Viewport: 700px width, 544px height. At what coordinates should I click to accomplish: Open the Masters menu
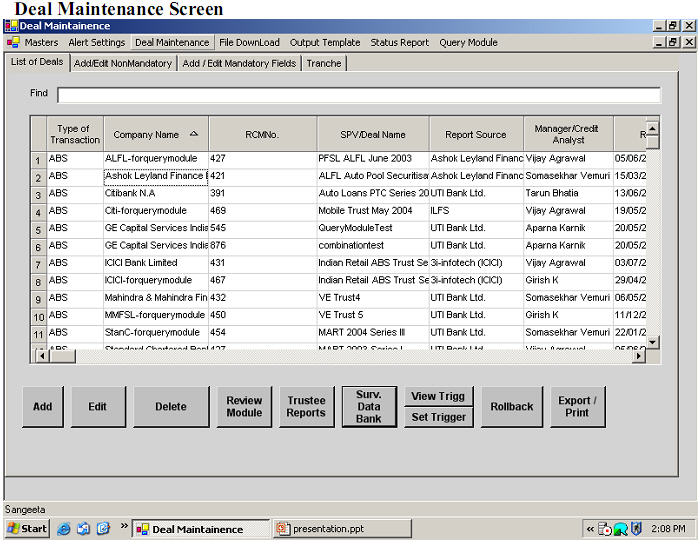pos(41,42)
